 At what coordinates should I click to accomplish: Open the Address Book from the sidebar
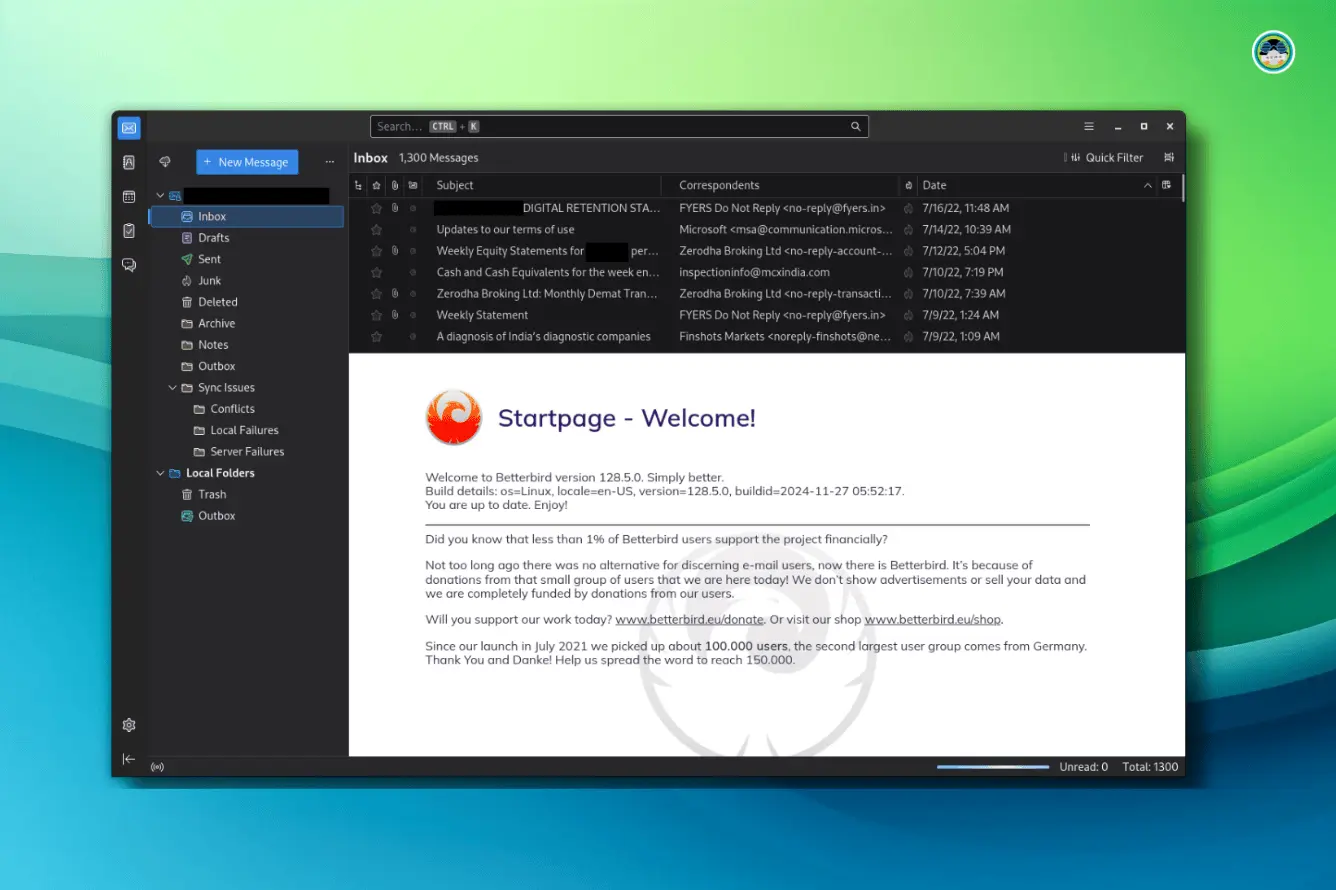129,162
